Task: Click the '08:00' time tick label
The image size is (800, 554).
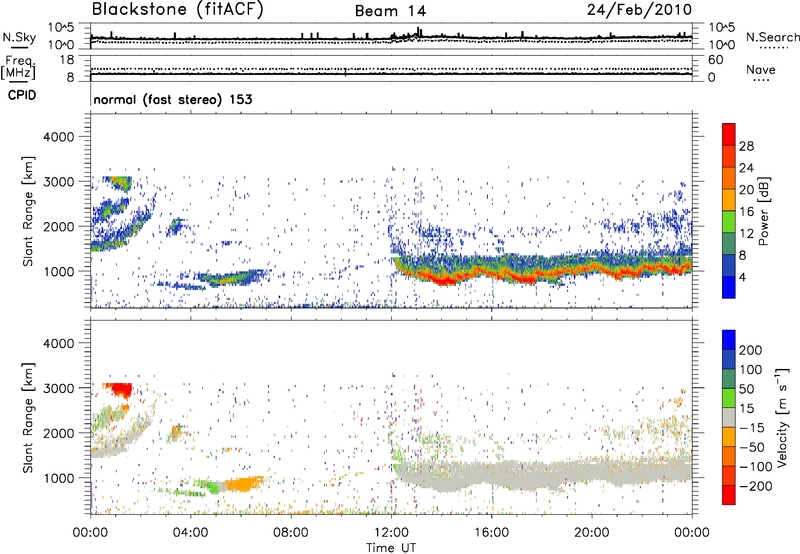Action: point(291,533)
